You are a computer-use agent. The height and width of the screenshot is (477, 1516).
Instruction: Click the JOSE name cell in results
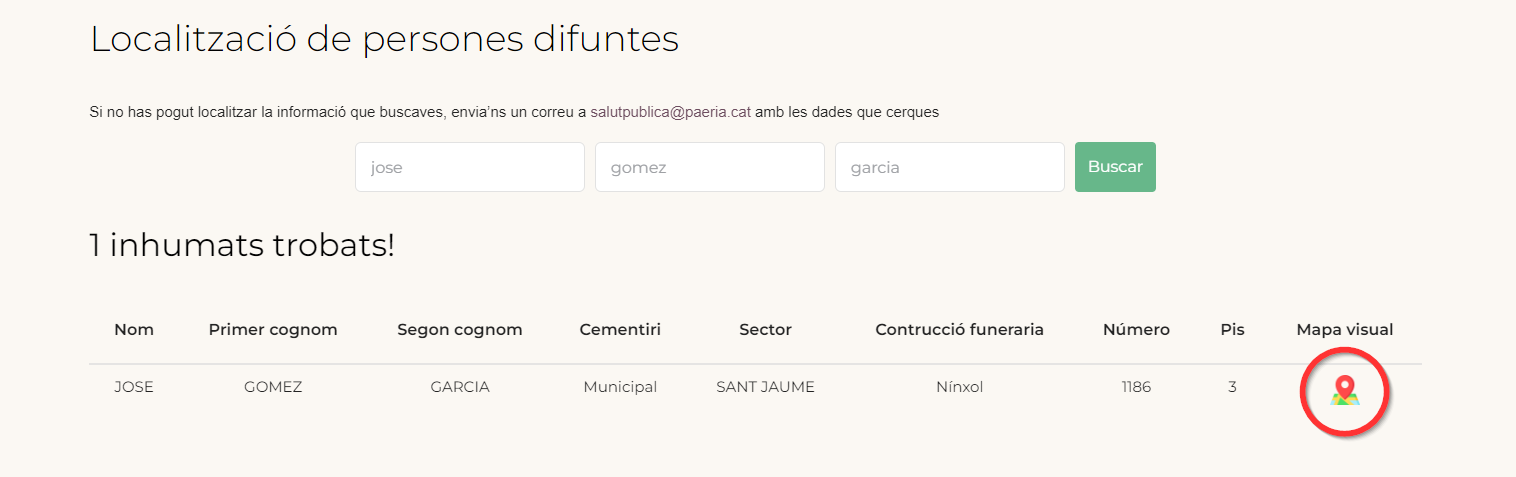(134, 387)
